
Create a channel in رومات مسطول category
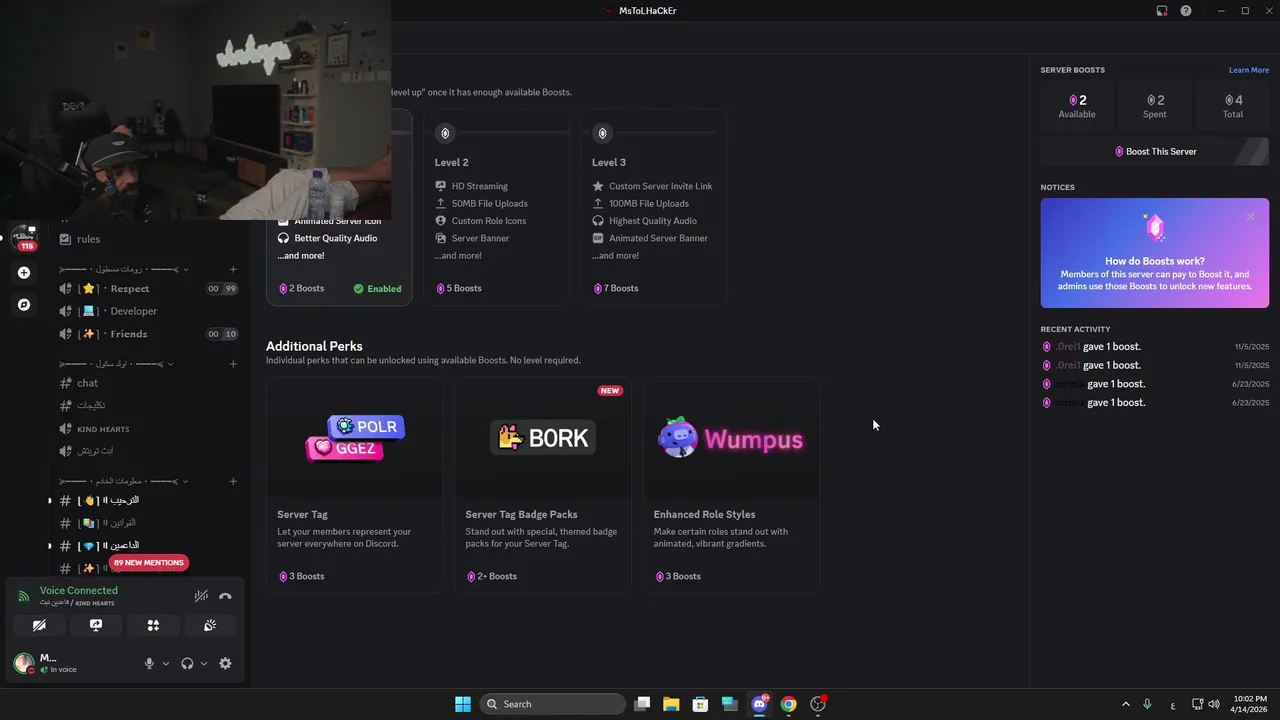tap(233, 269)
